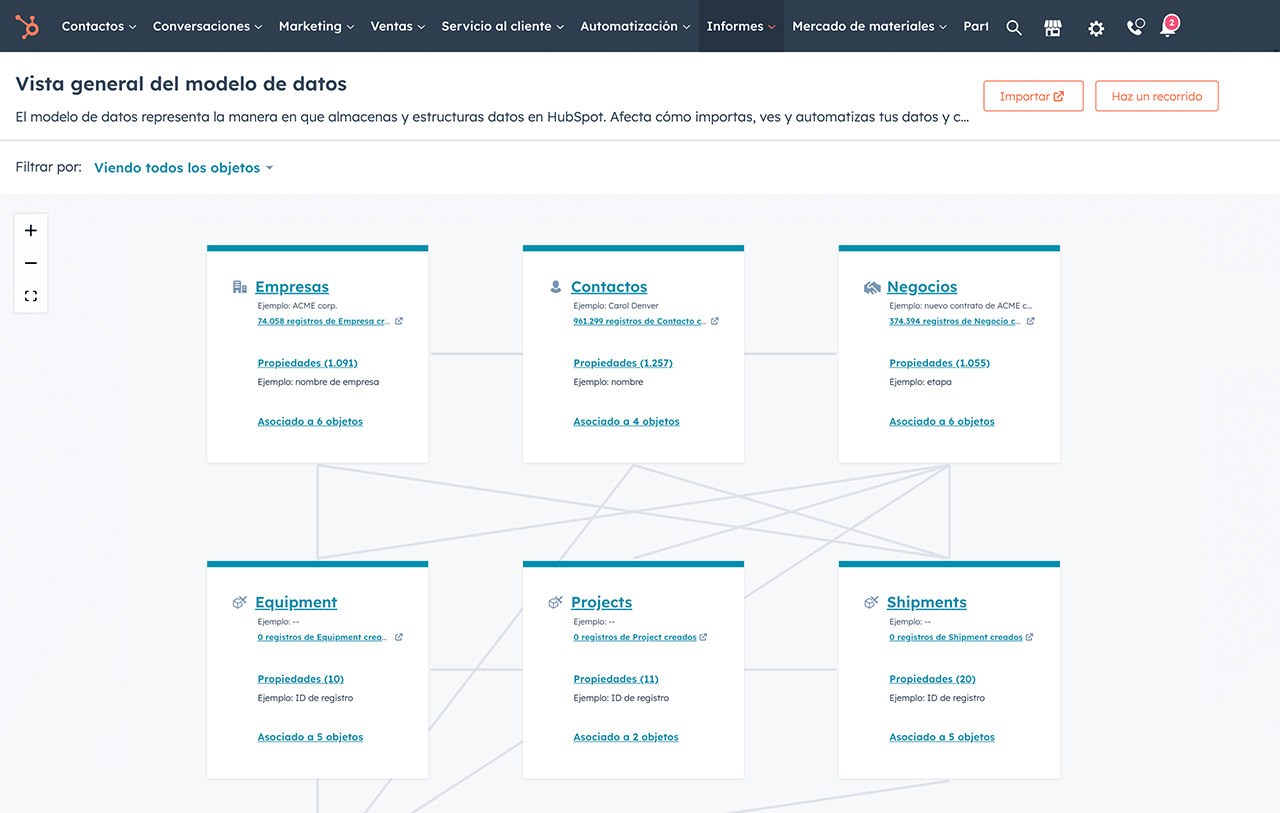Zoom out with the minus button
The height and width of the screenshot is (813, 1280).
click(x=31, y=263)
